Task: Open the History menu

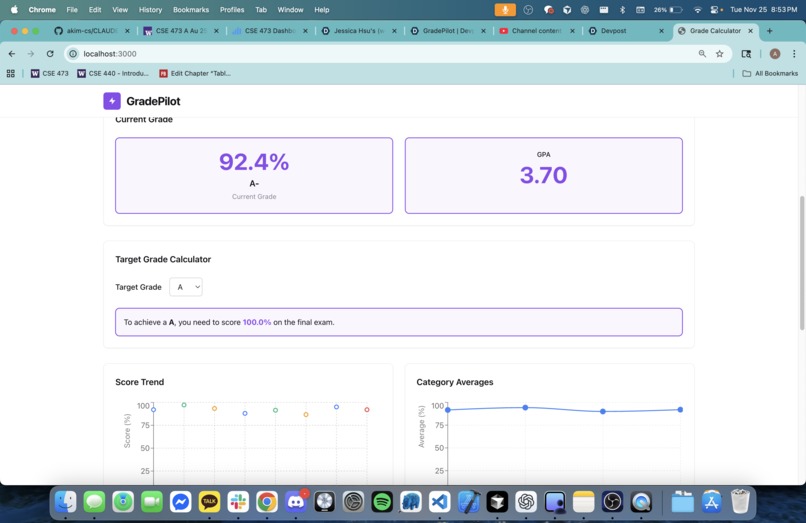Action: [x=150, y=9]
